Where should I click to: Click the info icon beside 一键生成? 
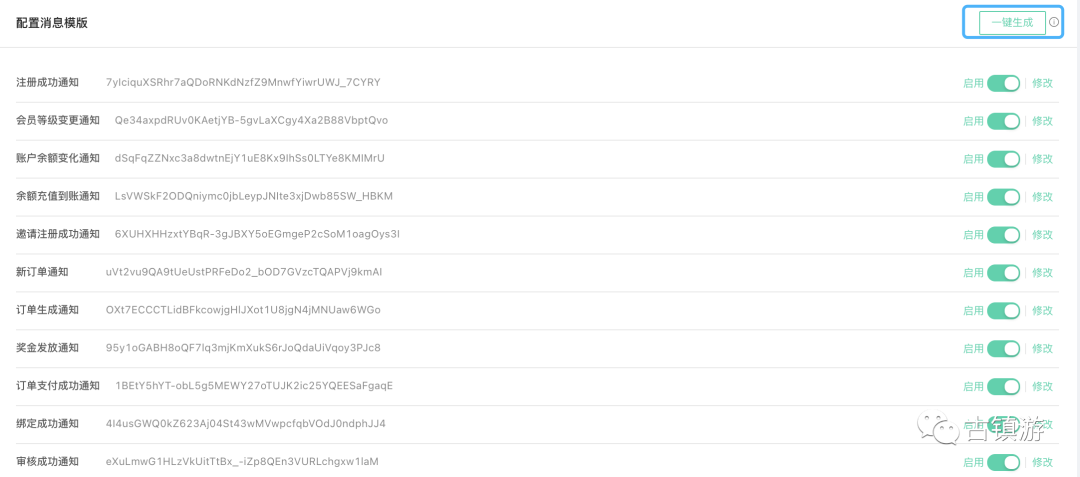pyautogui.click(x=1054, y=22)
